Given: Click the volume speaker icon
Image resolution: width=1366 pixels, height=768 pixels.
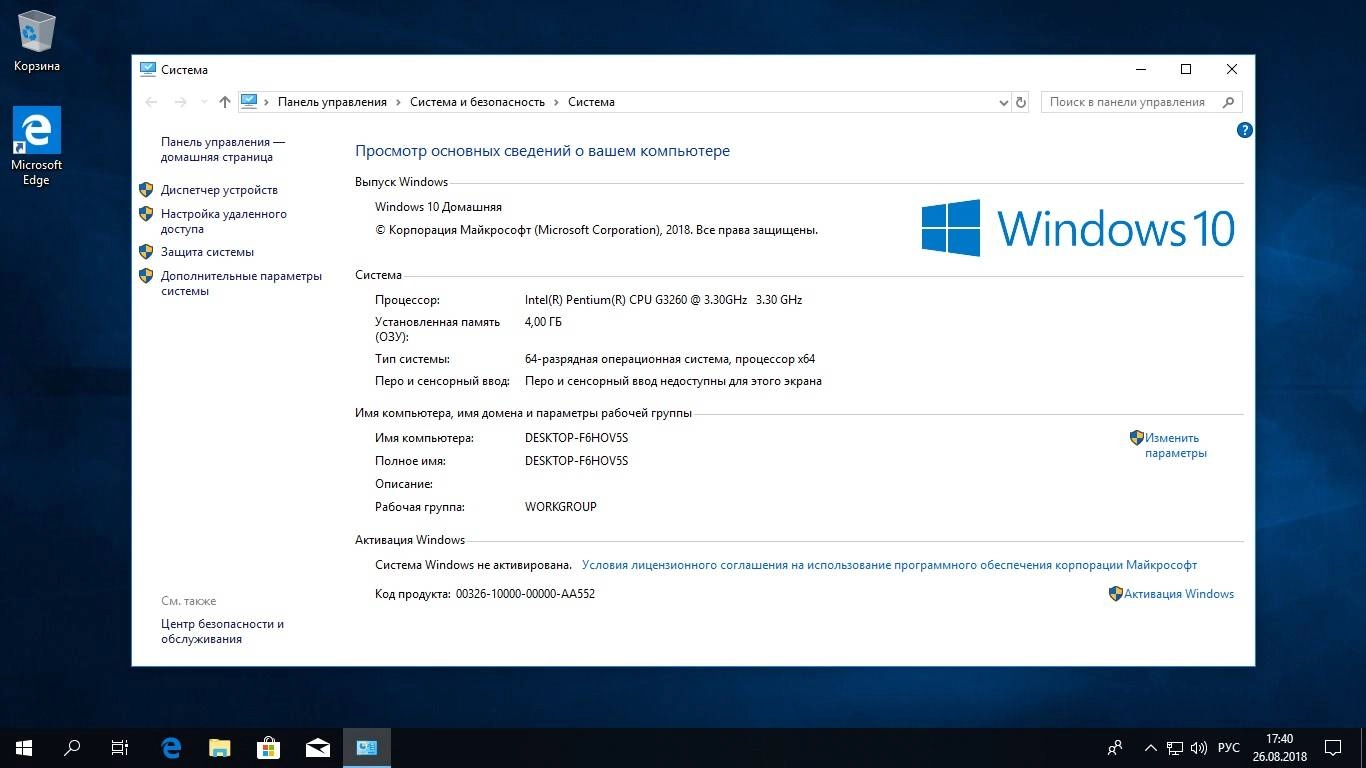Looking at the screenshot, I should tap(1199, 748).
